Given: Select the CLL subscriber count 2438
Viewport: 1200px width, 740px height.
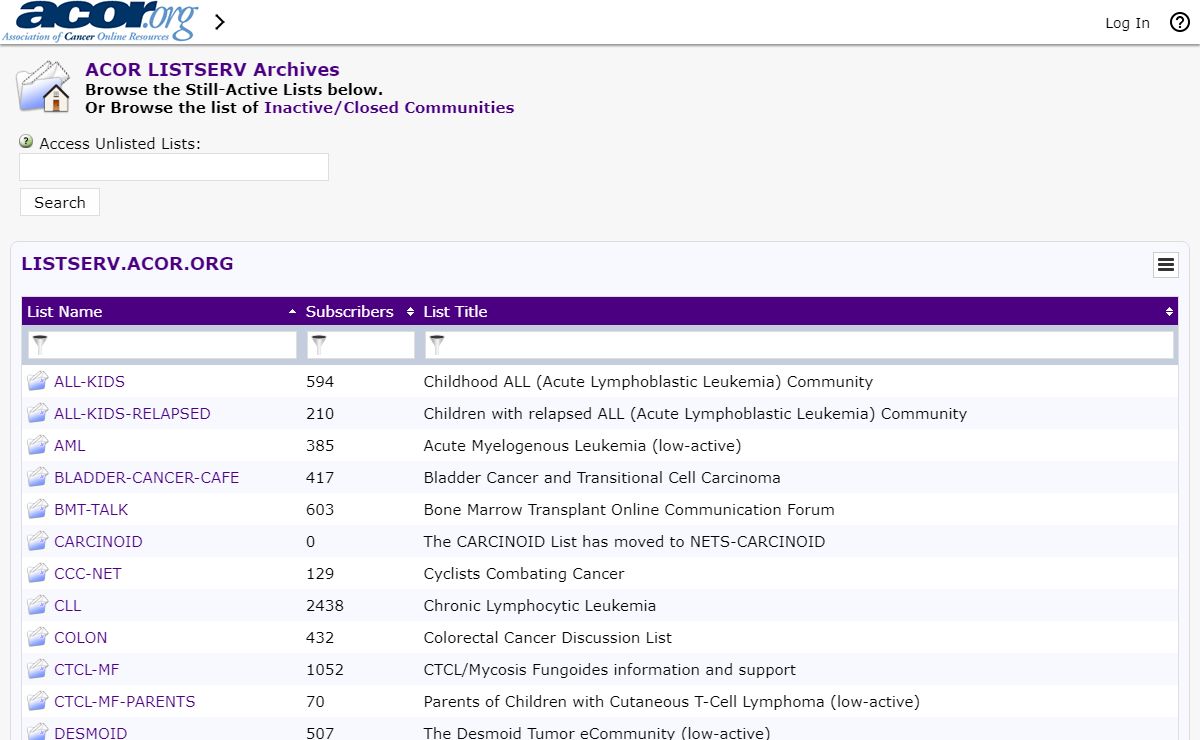Looking at the screenshot, I should [325, 606].
